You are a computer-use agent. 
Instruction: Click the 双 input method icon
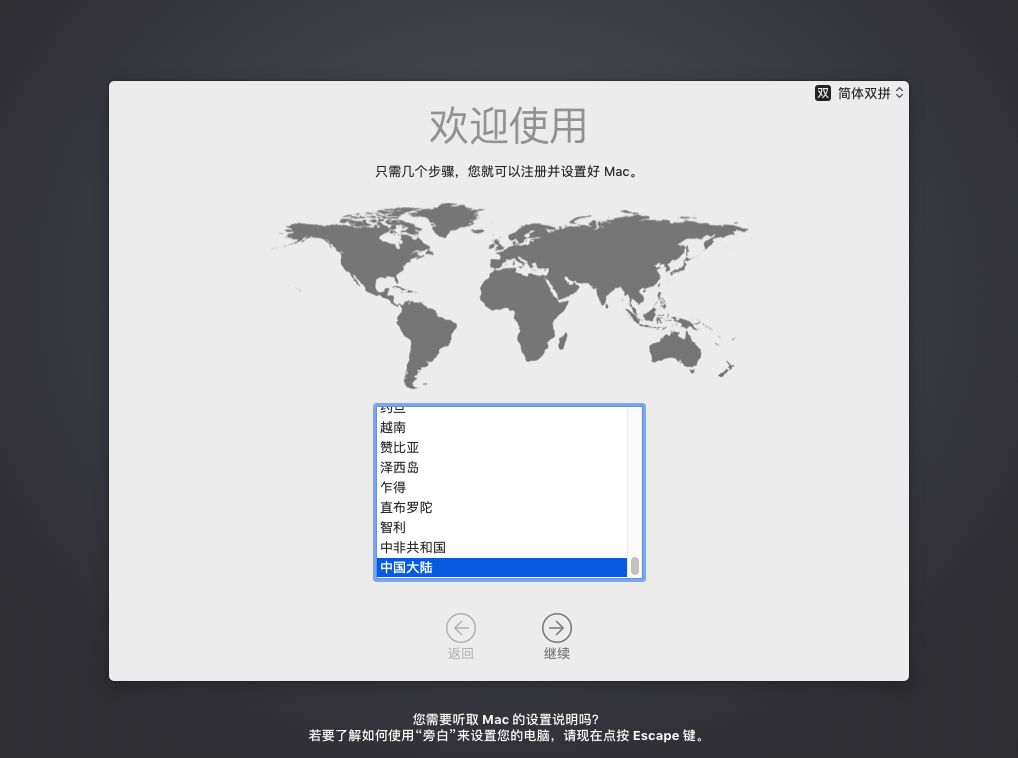(x=823, y=93)
